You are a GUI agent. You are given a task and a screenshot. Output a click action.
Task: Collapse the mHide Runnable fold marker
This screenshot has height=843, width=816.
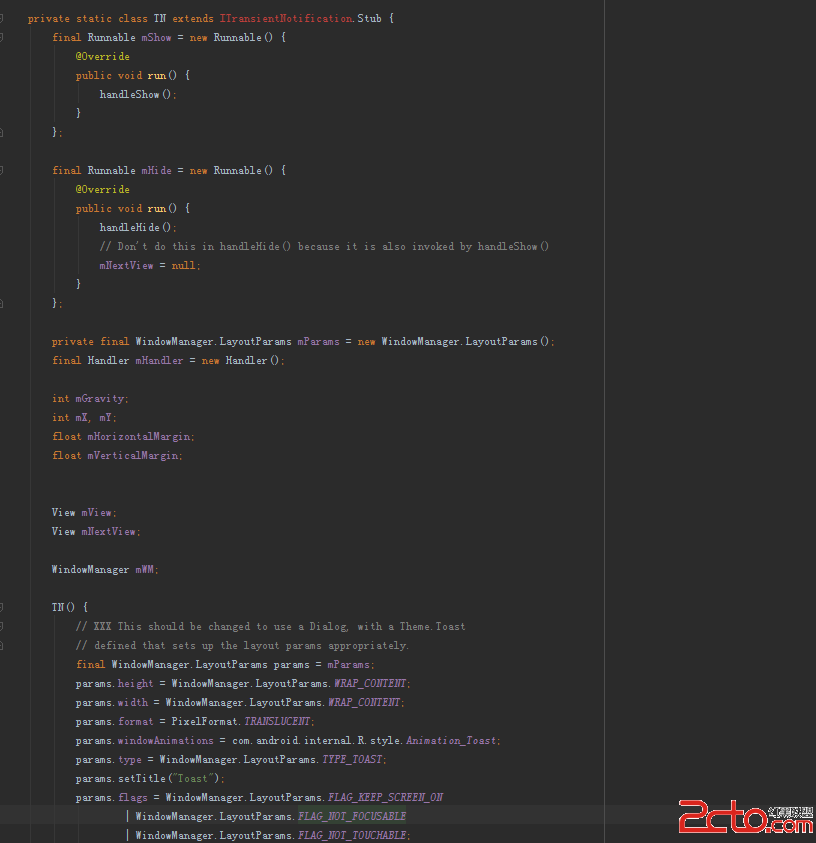tap(2, 170)
